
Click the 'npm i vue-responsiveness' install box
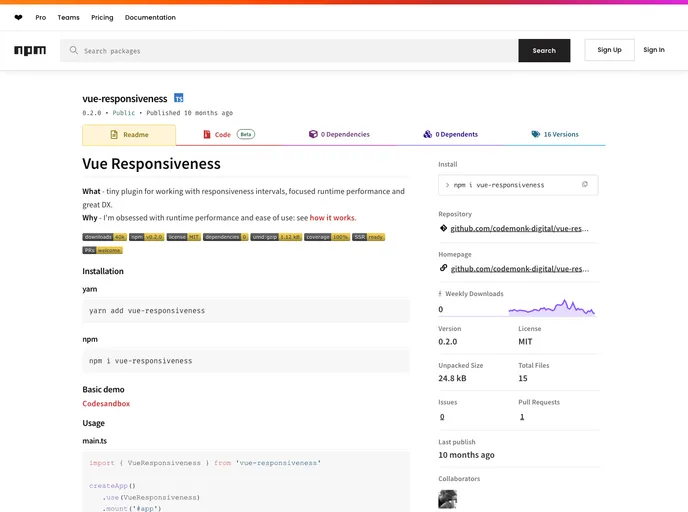click(x=518, y=185)
